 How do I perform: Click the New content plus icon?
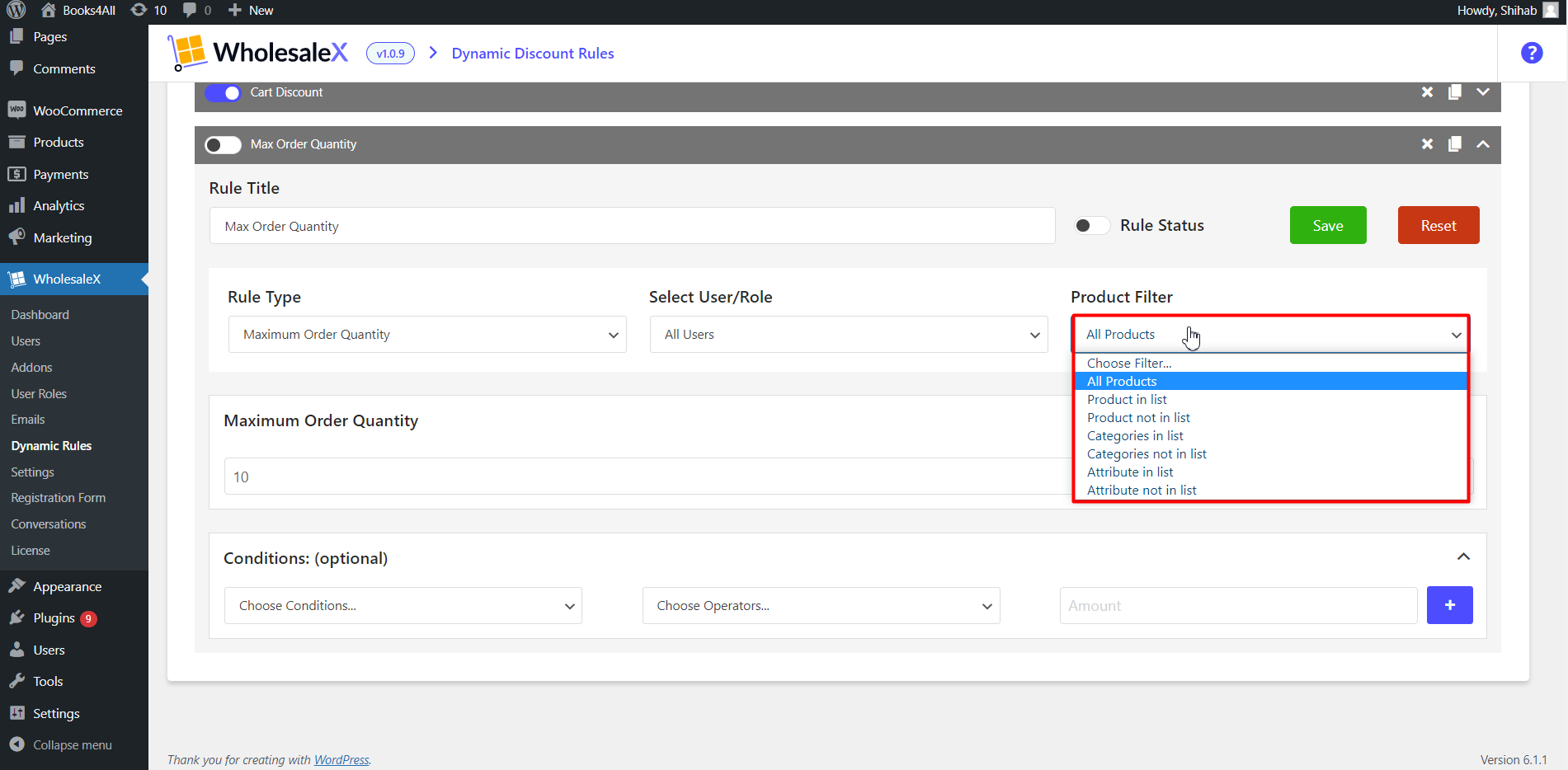click(235, 10)
